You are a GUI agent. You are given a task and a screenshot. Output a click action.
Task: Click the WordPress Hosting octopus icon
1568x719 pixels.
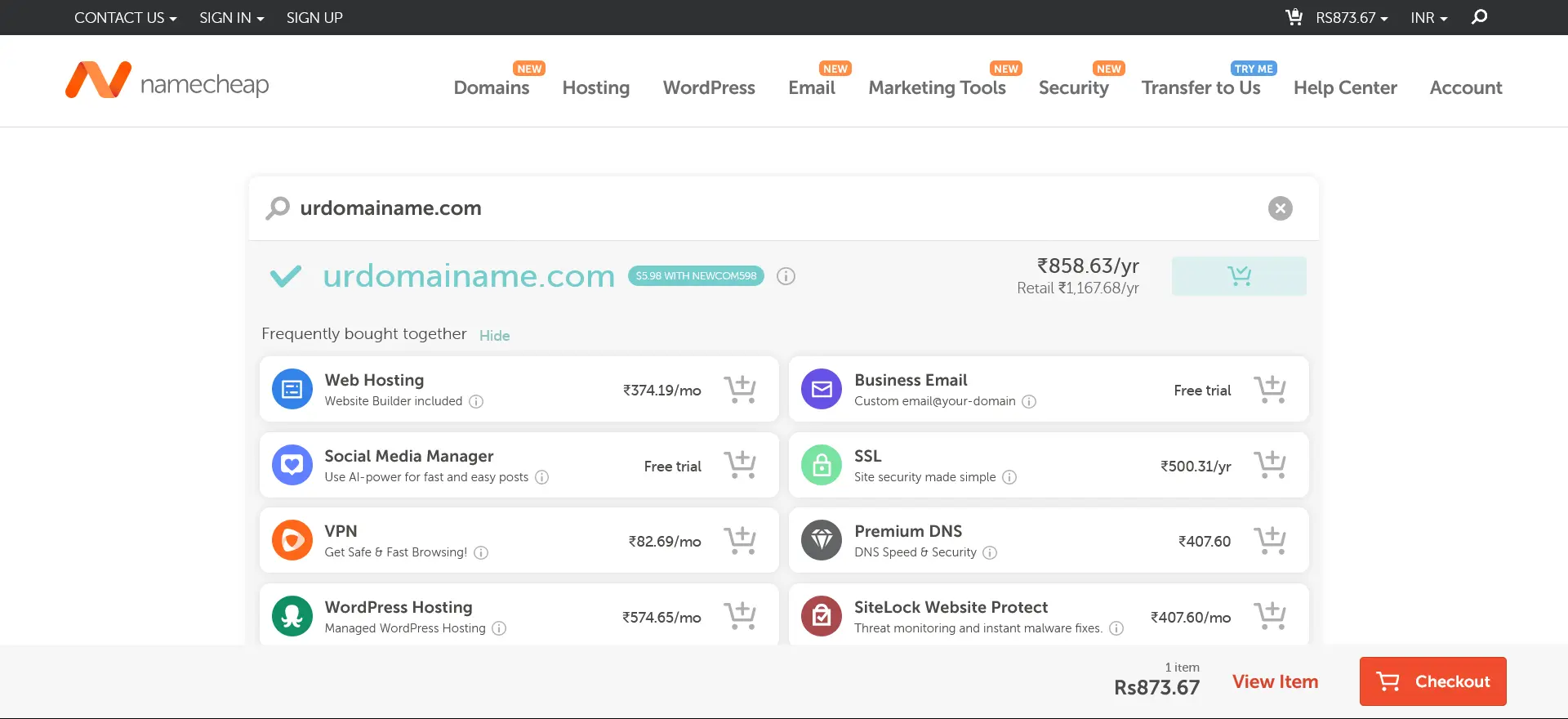pos(292,616)
